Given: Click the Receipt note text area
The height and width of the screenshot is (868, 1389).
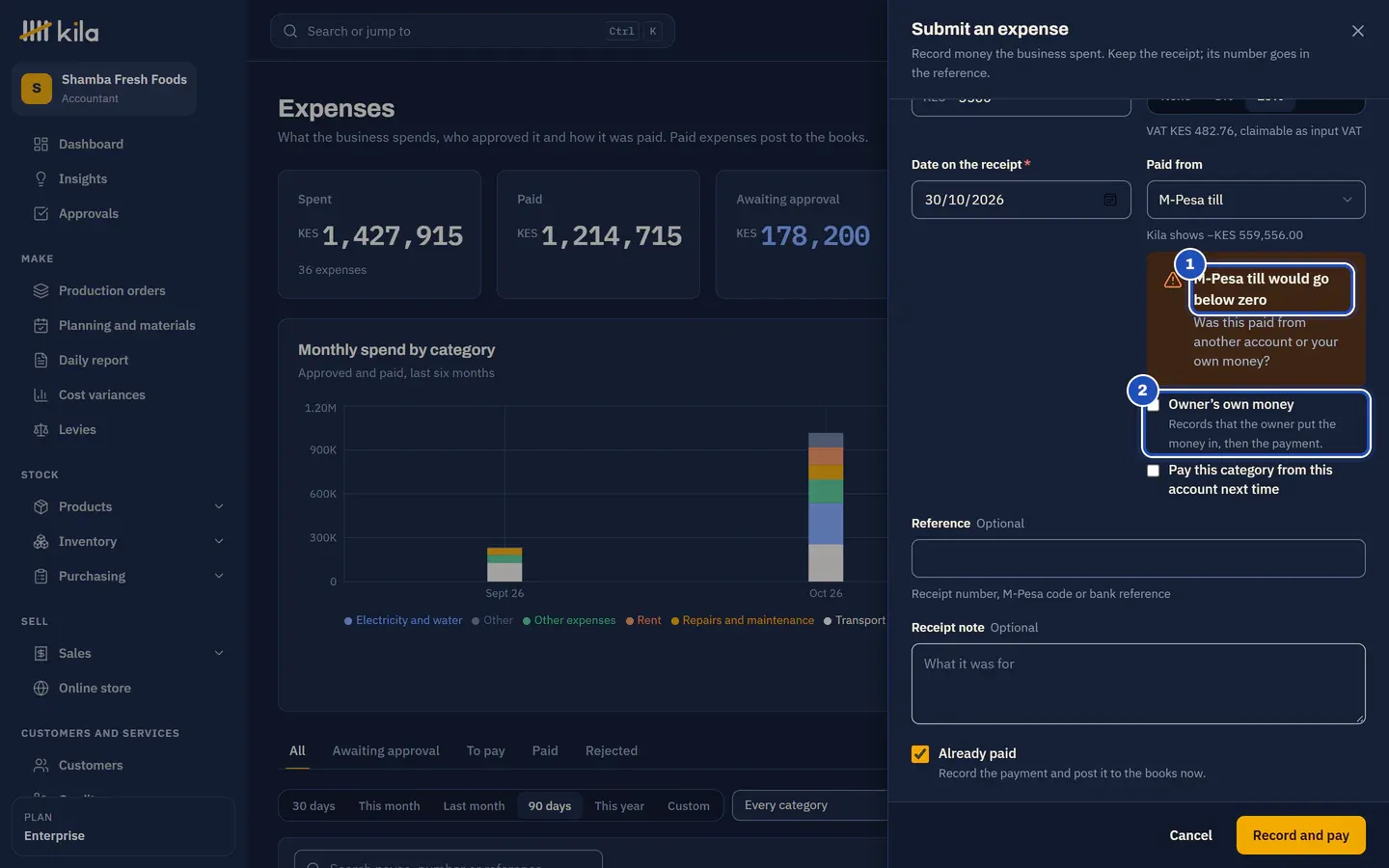Looking at the screenshot, I should coord(1138,684).
